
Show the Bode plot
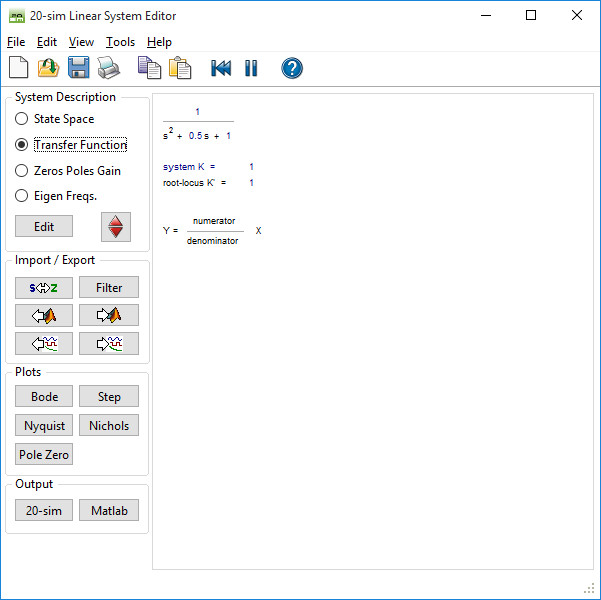[x=44, y=397]
